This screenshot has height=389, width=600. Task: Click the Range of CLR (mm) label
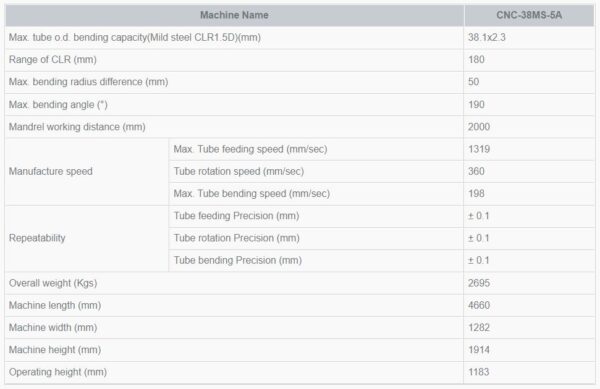click(x=52, y=60)
